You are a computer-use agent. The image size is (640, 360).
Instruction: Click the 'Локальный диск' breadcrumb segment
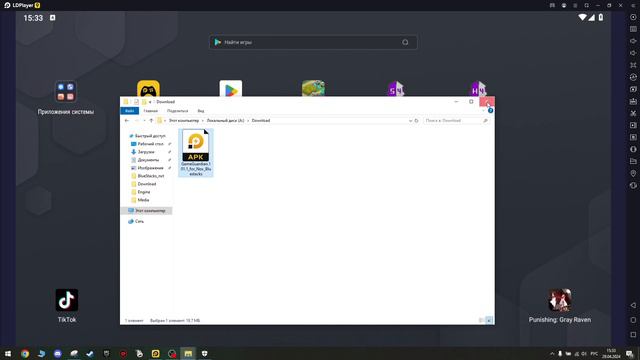[x=225, y=120]
